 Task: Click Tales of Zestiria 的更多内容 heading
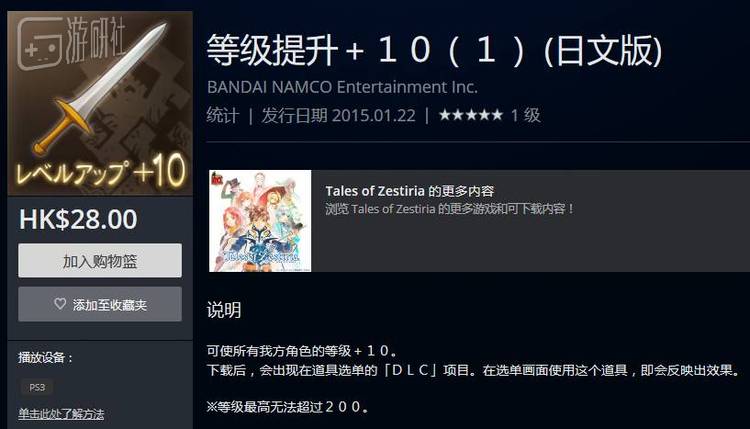coord(409,191)
